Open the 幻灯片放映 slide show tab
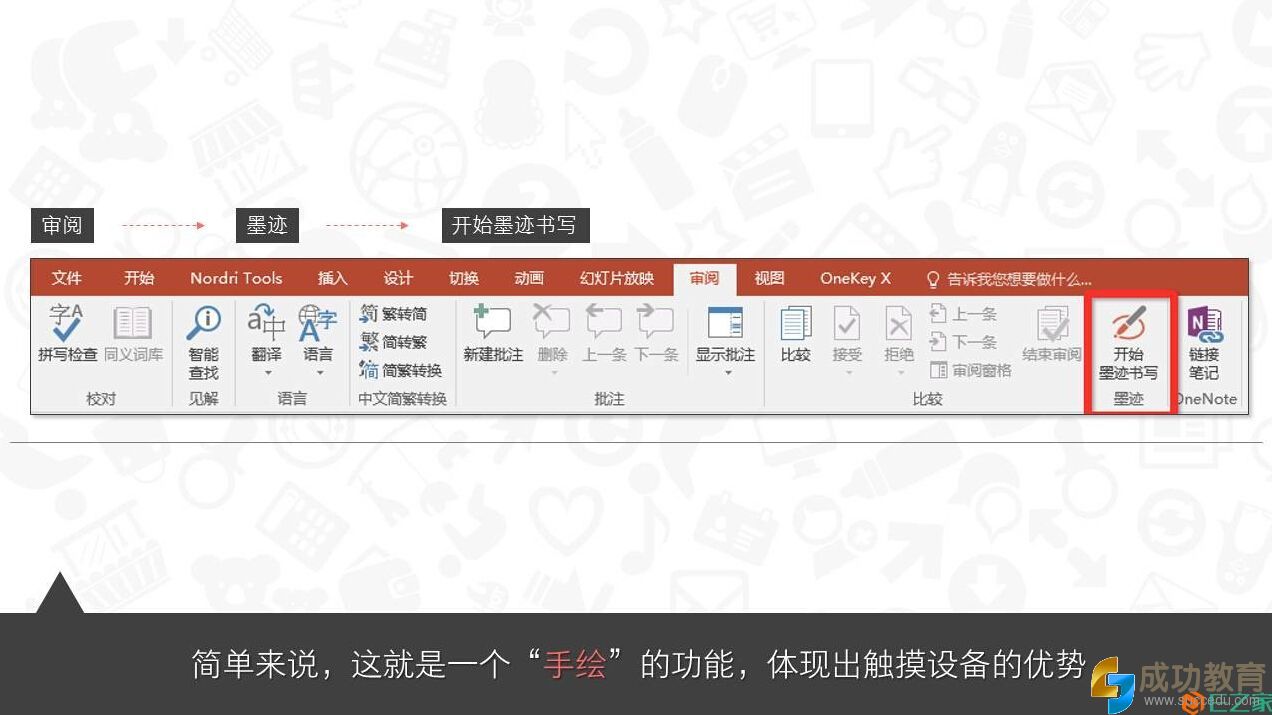 pyautogui.click(x=616, y=278)
